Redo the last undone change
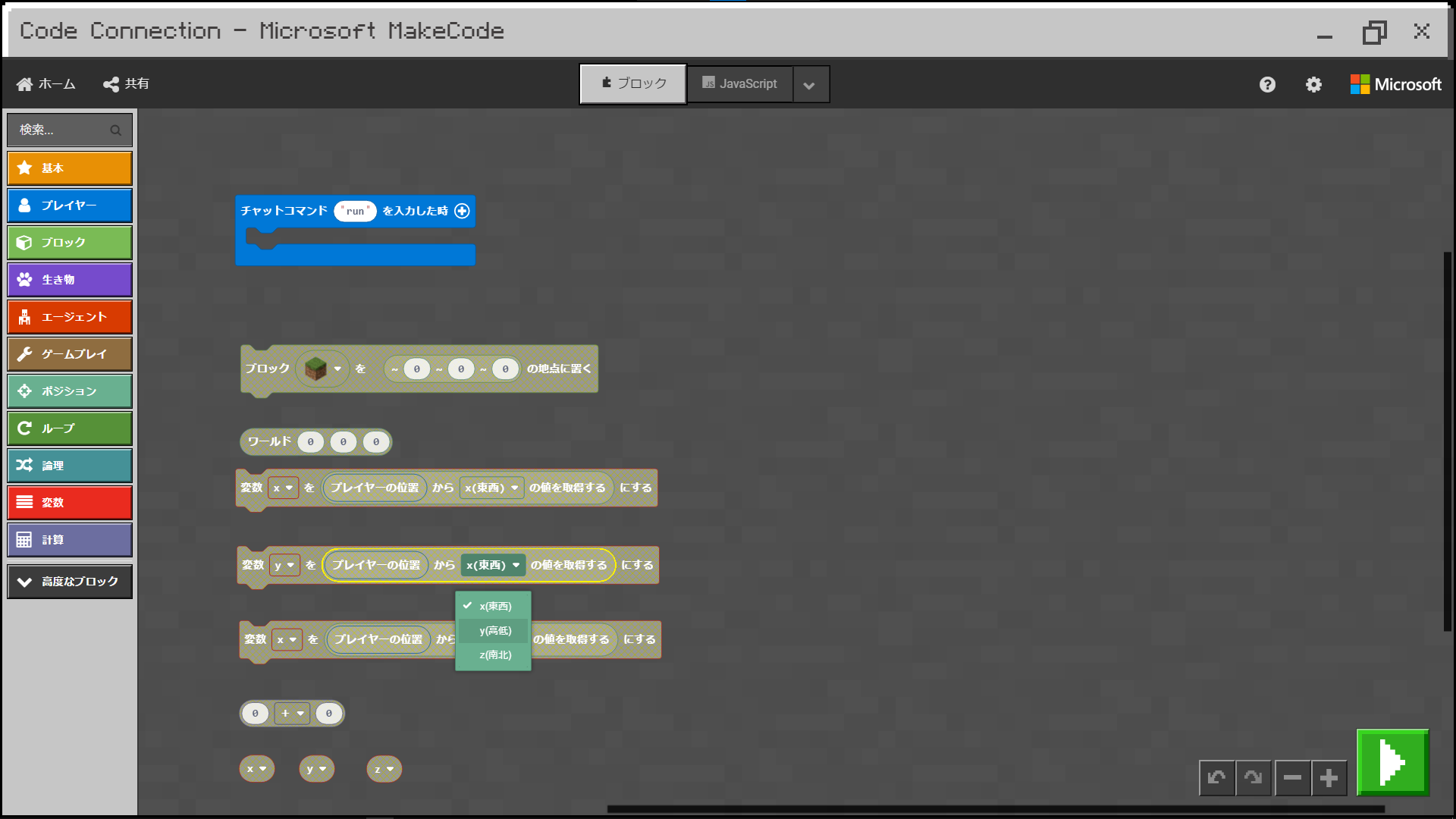1456x819 pixels. (x=1253, y=777)
